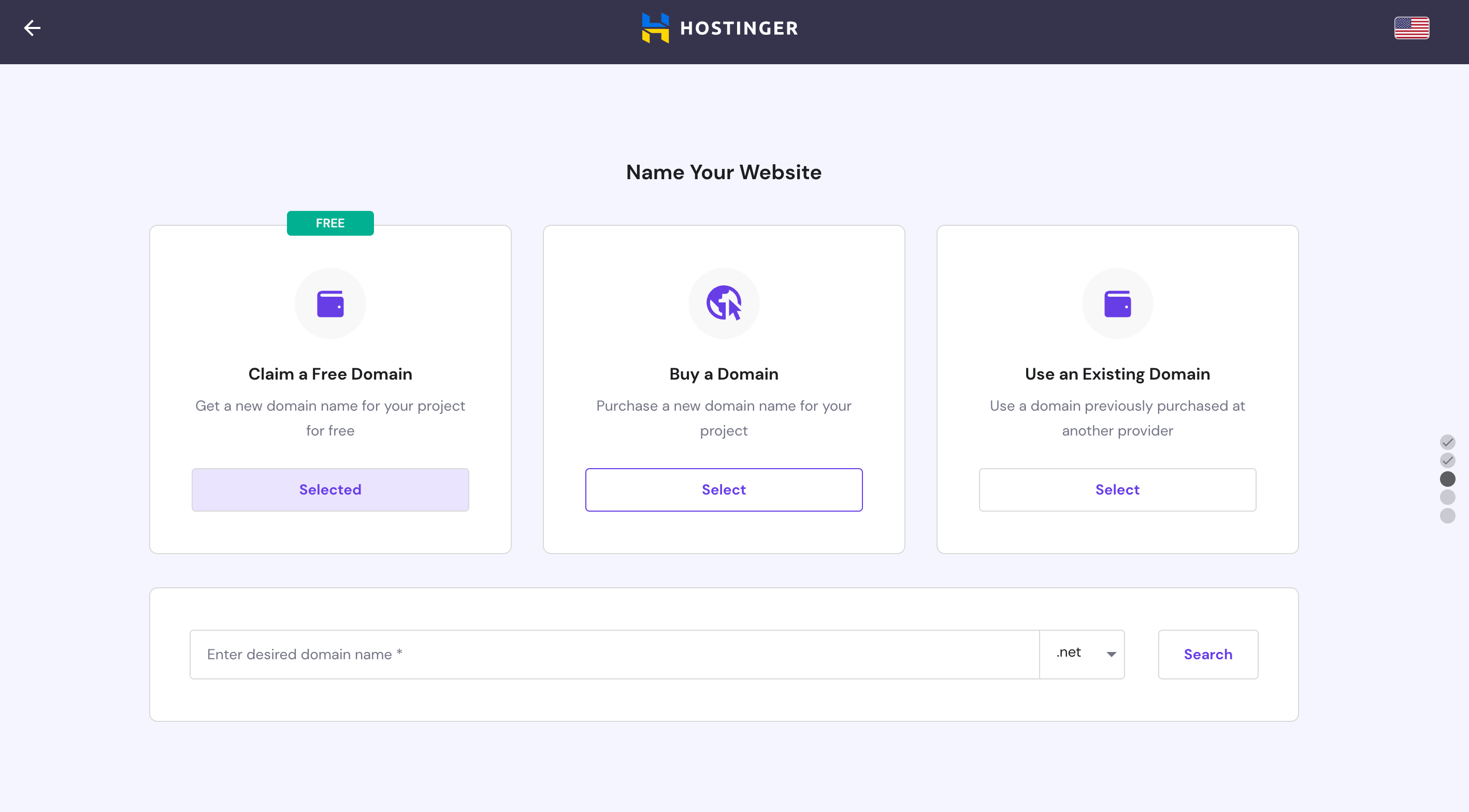The height and width of the screenshot is (812, 1469).
Task: Click the wallet icon in Claim a Free Domain
Action: [x=330, y=303]
